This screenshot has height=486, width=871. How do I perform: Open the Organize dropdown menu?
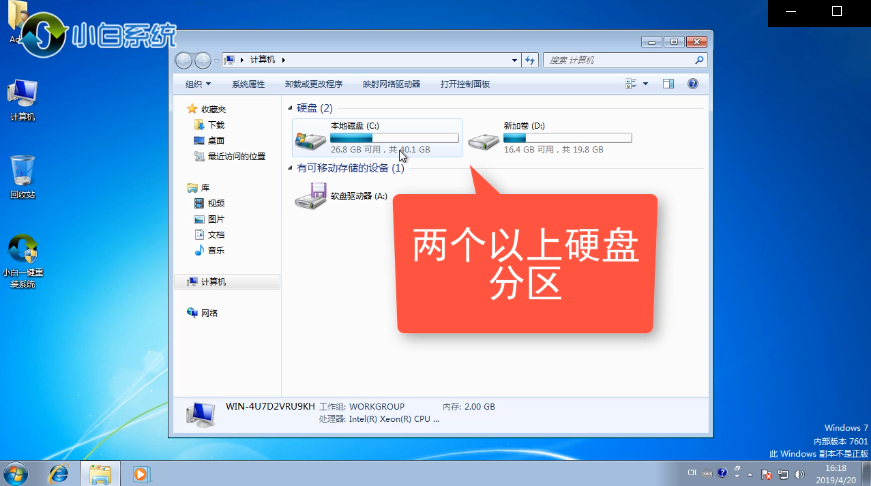click(x=198, y=84)
